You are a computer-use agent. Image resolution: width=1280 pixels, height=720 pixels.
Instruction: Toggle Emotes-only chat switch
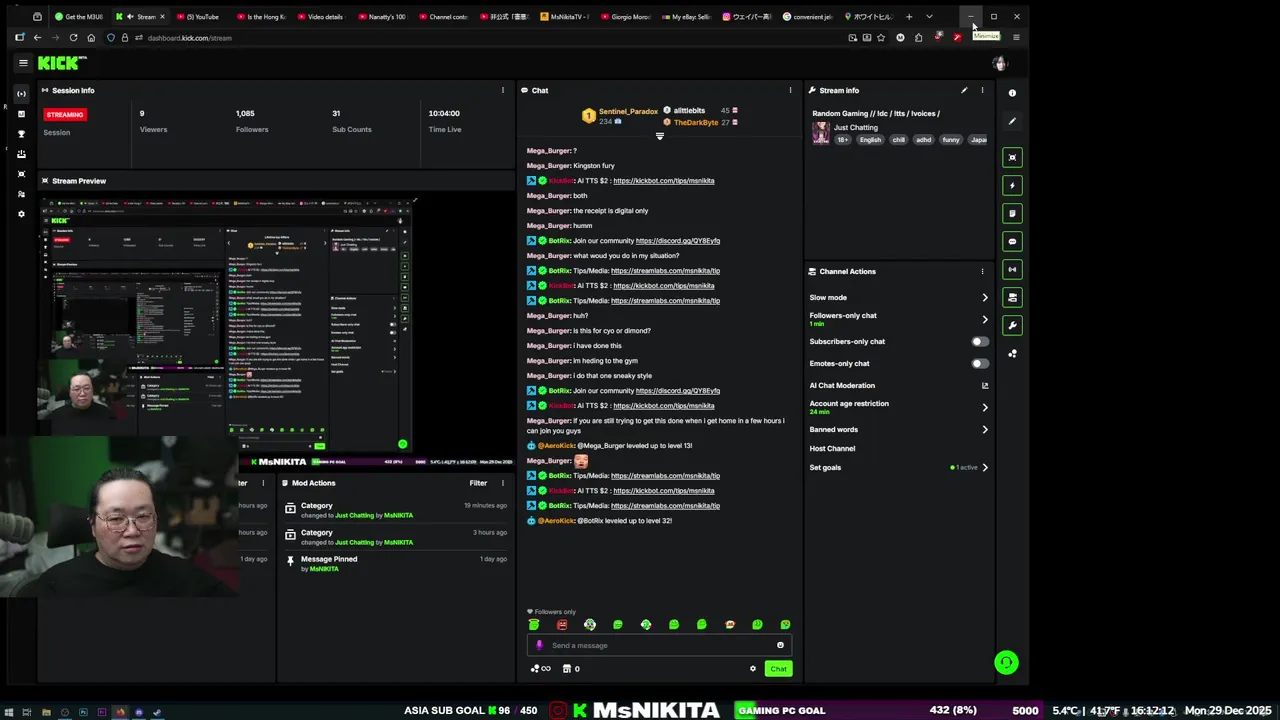click(980, 363)
